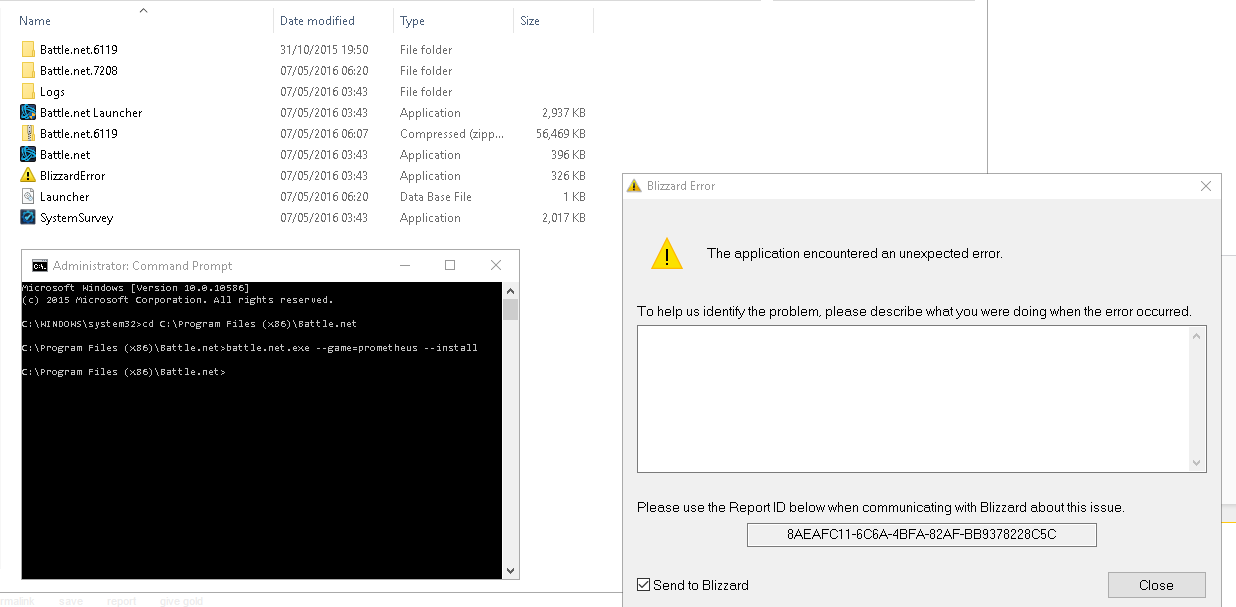Click the 'Administrator: Command Prompt' window title

click(142, 266)
